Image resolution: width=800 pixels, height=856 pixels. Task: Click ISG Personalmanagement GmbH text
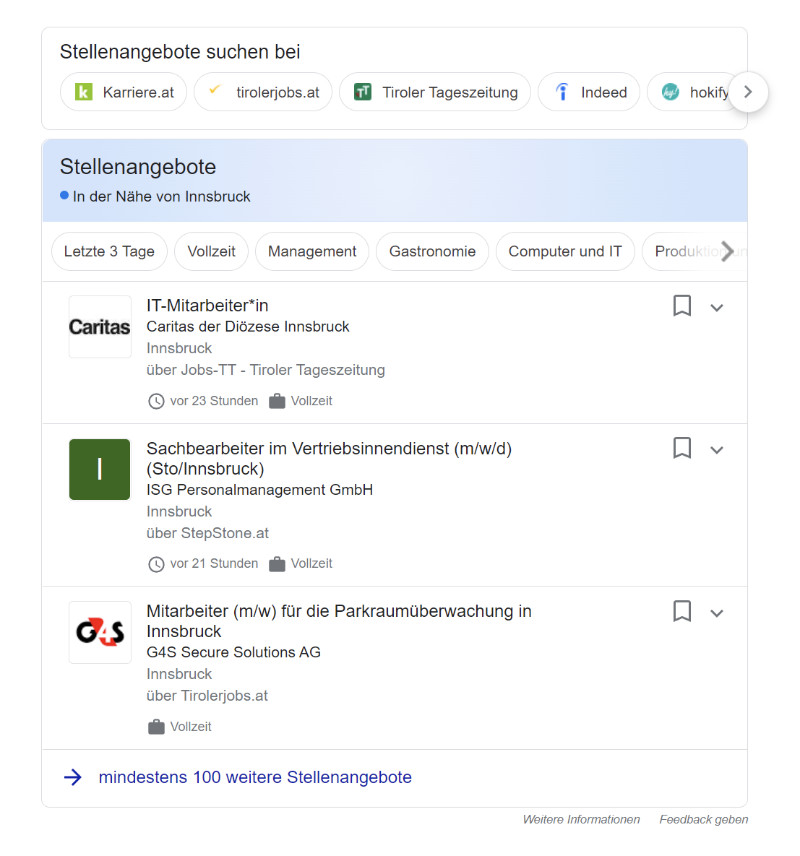(259, 490)
